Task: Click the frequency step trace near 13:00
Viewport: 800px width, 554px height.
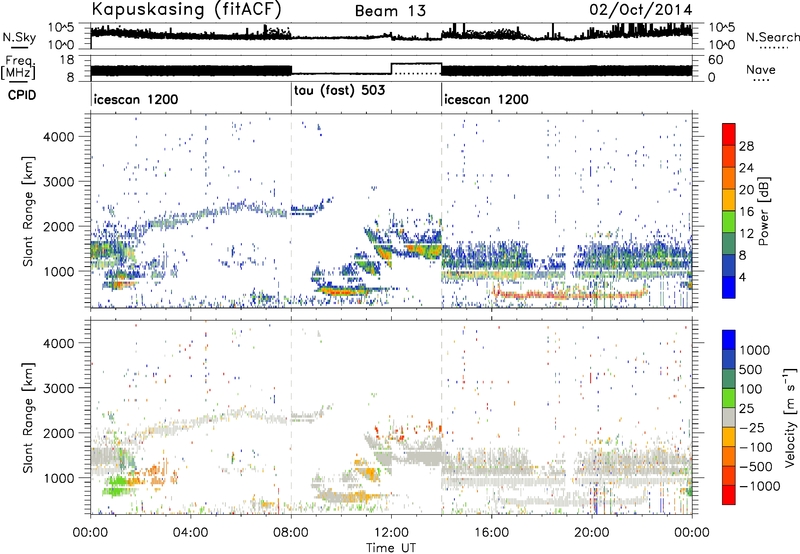Action: click(416, 64)
